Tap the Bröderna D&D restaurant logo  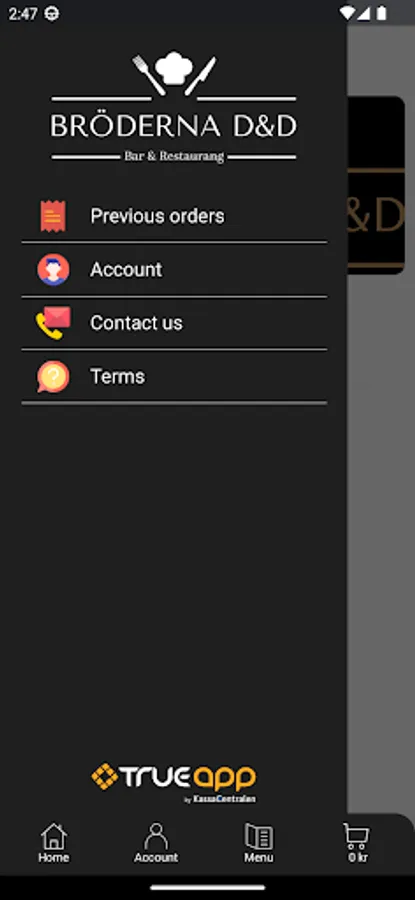point(174,107)
